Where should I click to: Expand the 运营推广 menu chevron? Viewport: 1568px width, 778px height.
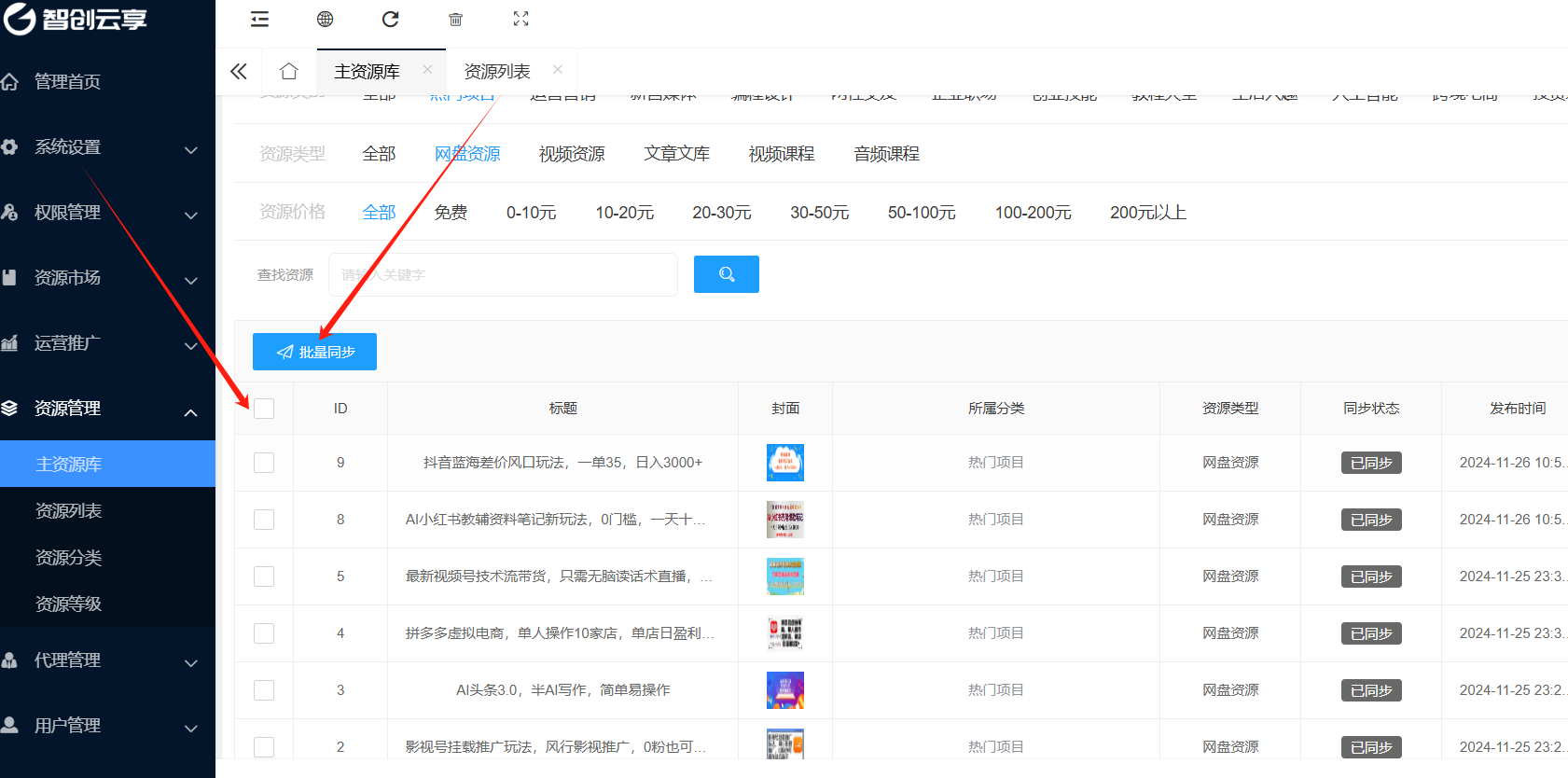191,346
